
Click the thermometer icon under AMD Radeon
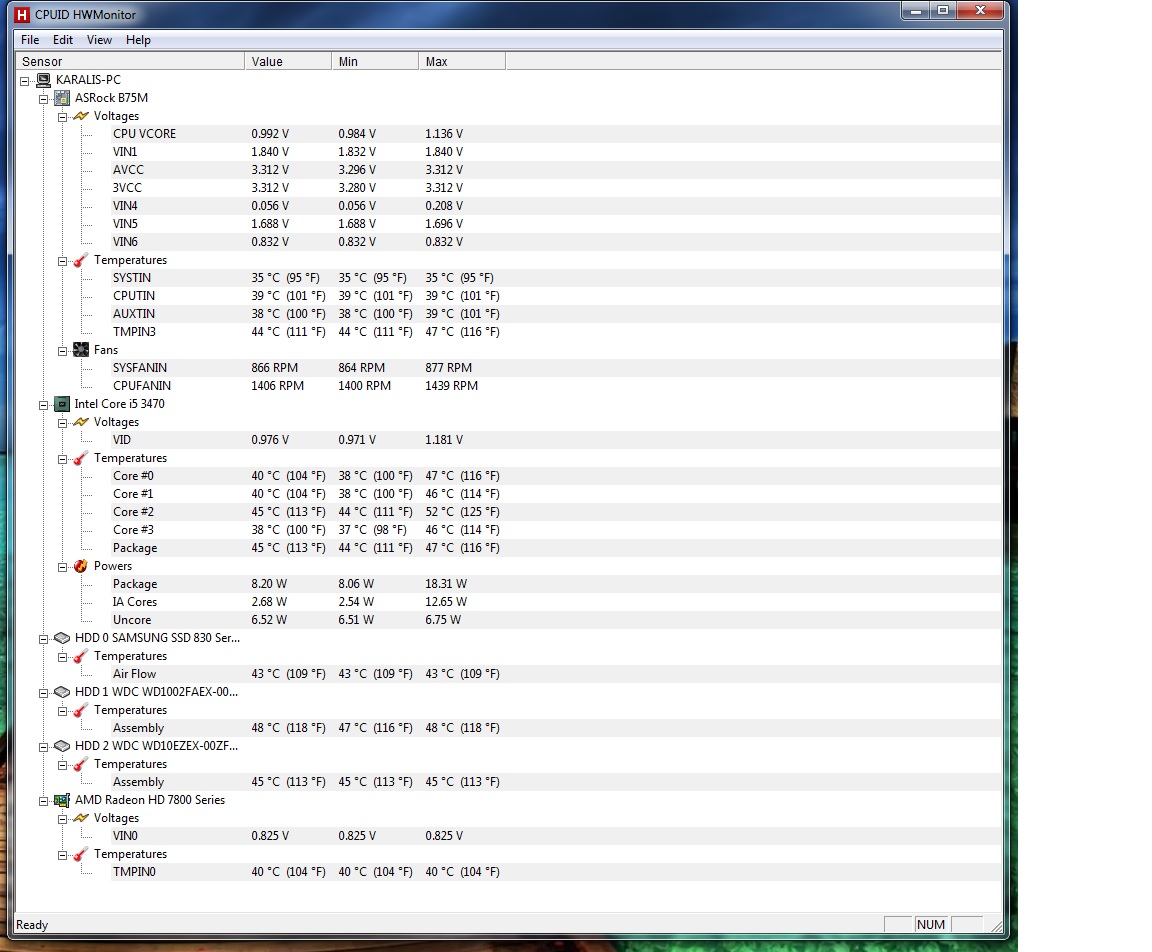coord(81,854)
